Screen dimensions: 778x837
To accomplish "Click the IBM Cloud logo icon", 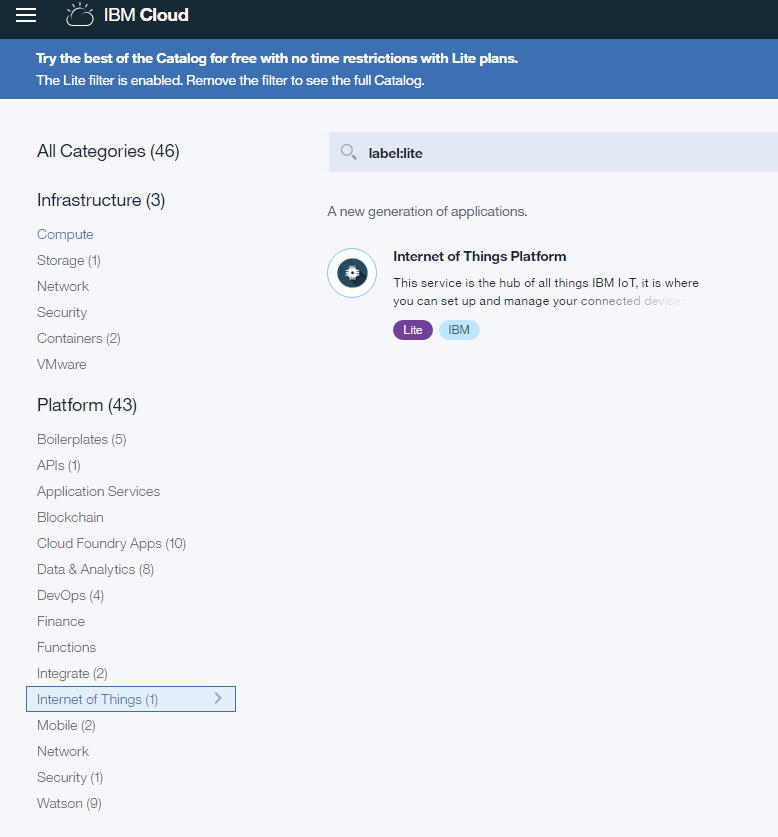I will [80, 15].
